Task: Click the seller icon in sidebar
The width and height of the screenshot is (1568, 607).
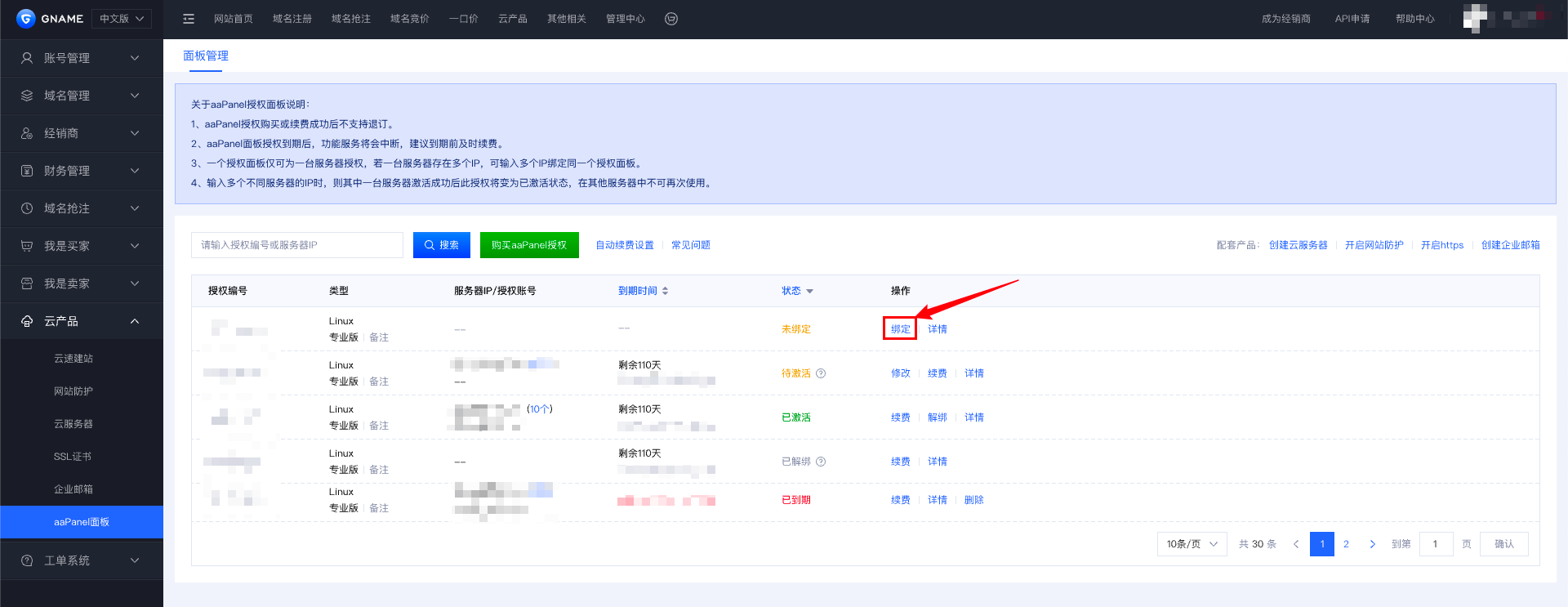Action: click(x=27, y=283)
